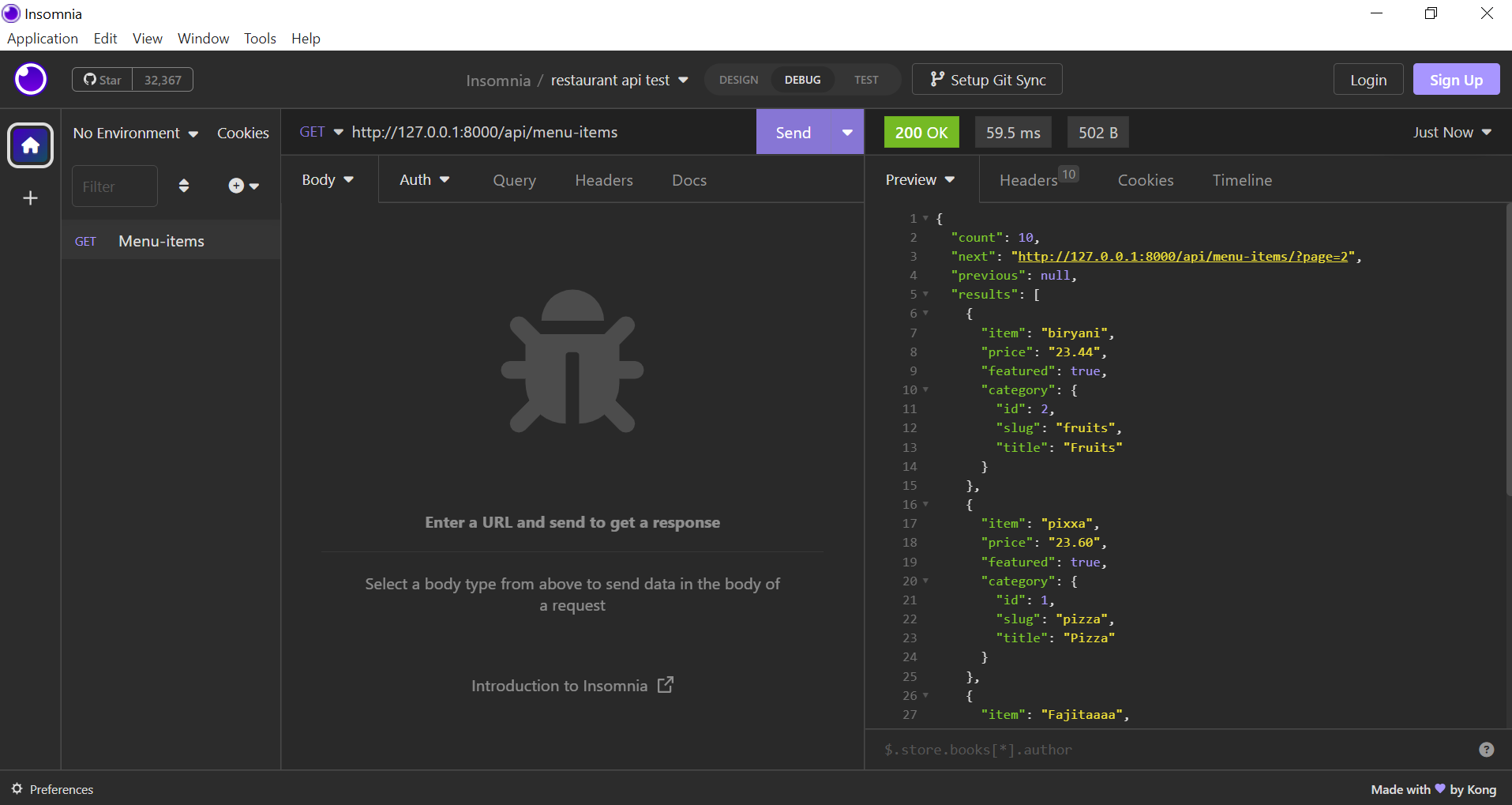Open the Edit menu
1512x805 pixels.
pyautogui.click(x=105, y=38)
